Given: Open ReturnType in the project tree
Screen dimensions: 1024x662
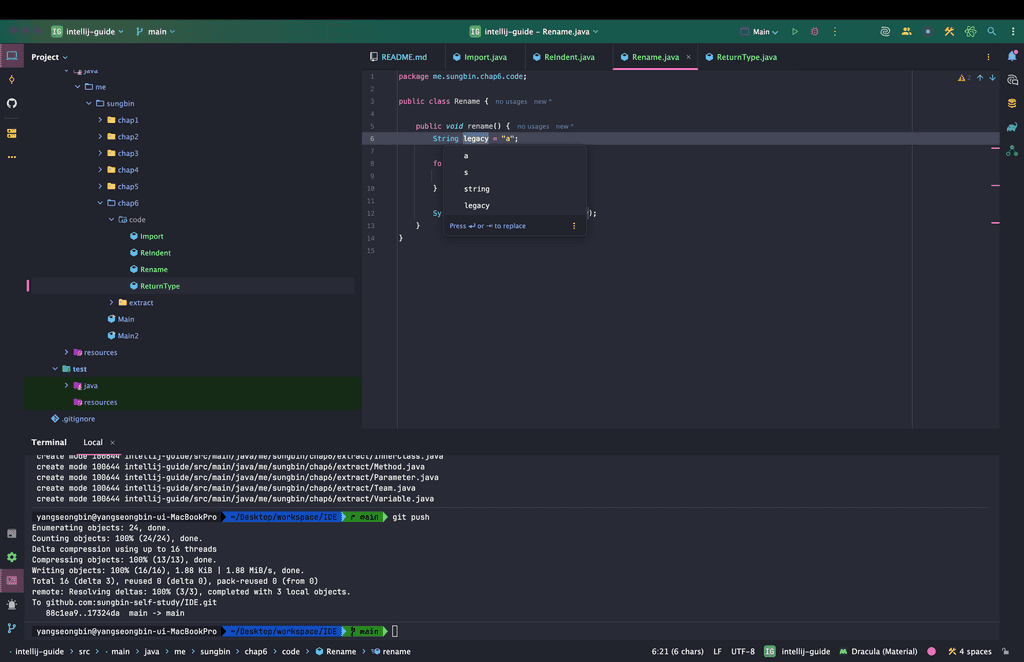Looking at the screenshot, I should (x=160, y=286).
